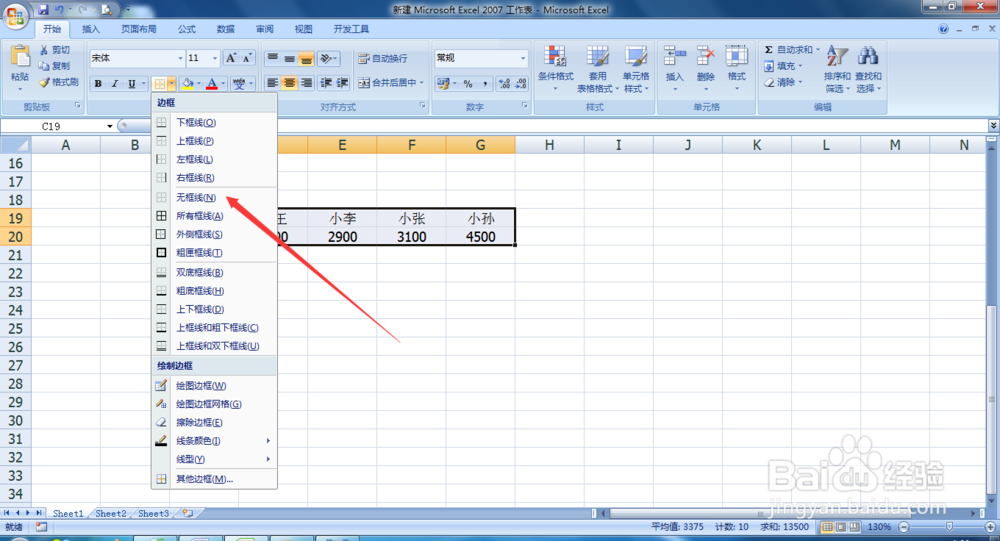The height and width of the screenshot is (541, 1000).
Task: Click the Delete cells icon
Action: pyautogui.click(x=705, y=56)
